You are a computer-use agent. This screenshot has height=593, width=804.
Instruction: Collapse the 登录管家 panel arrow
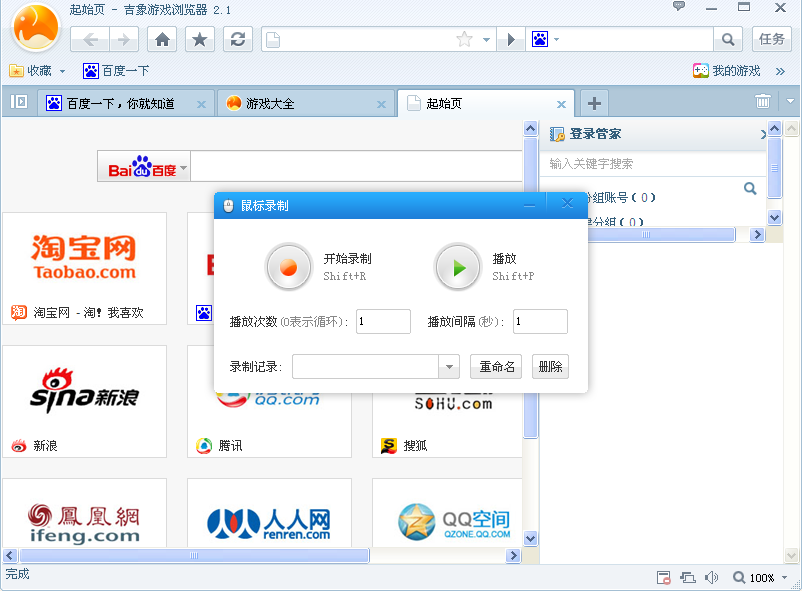point(763,135)
